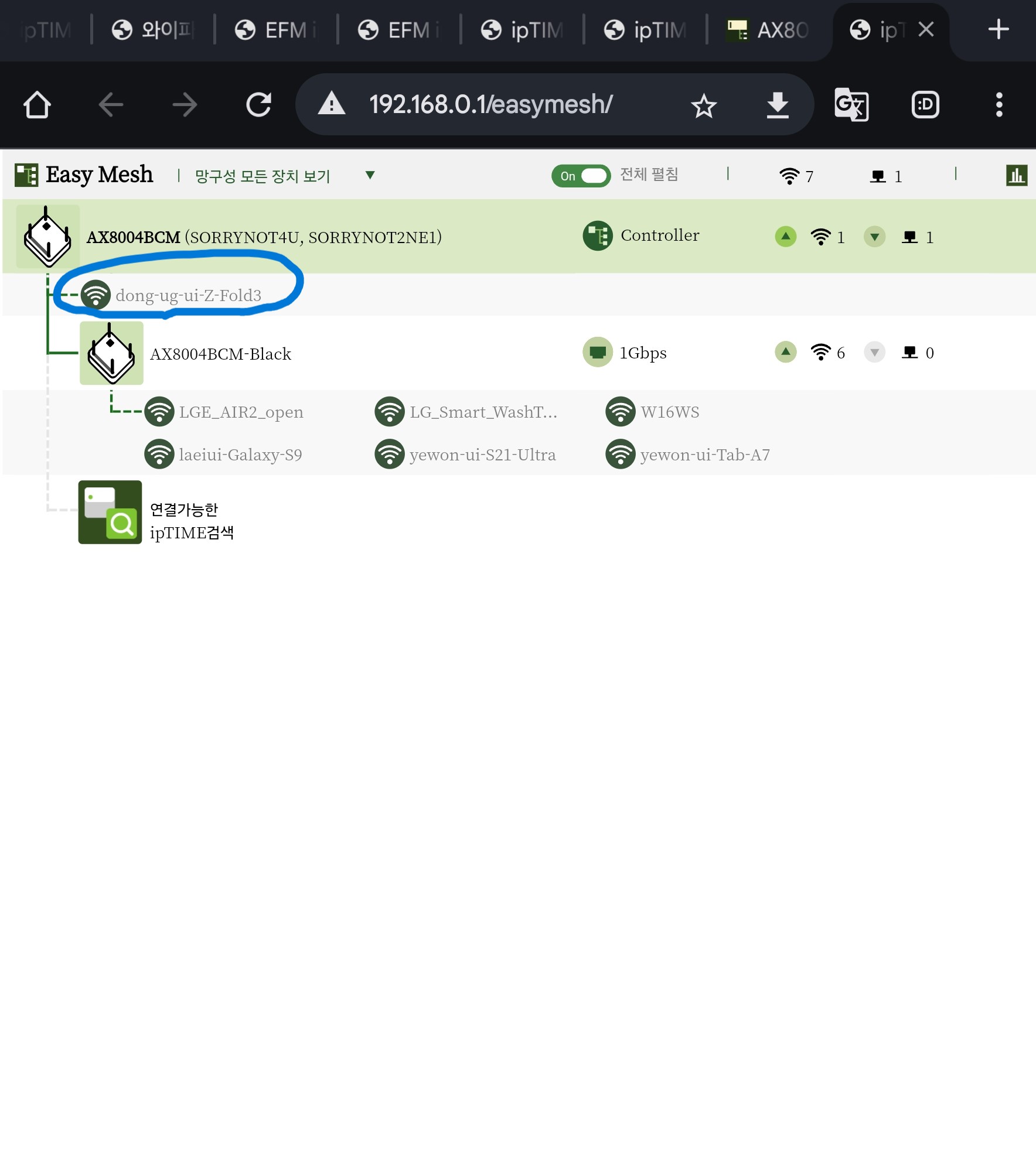Switch to the AX80 browser tab
Image resolution: width=1036 pixels, height=1168 pixels.
coord(768,30)
